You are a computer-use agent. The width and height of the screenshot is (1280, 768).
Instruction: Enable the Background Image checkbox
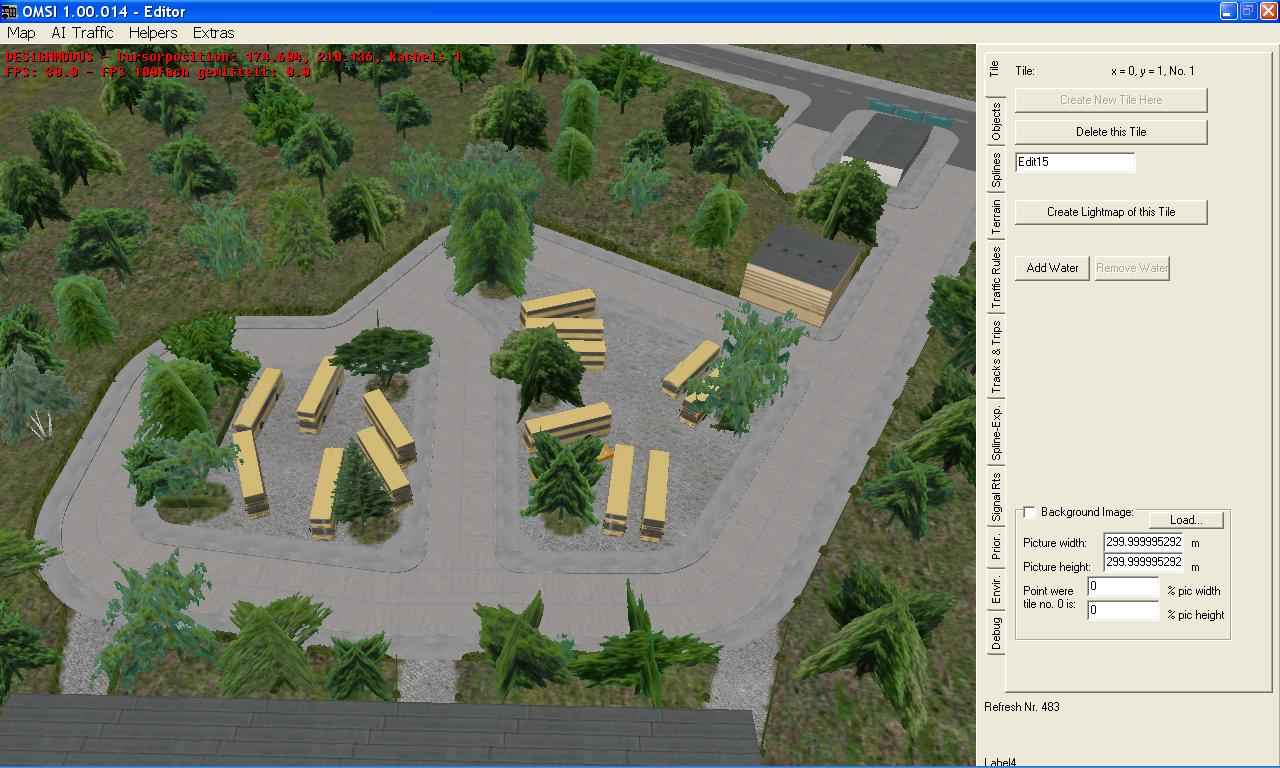pos(1029,513)
